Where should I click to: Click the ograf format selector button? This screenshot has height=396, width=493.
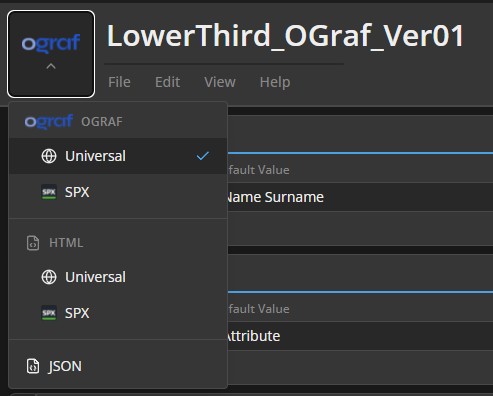tap(51, 54)
